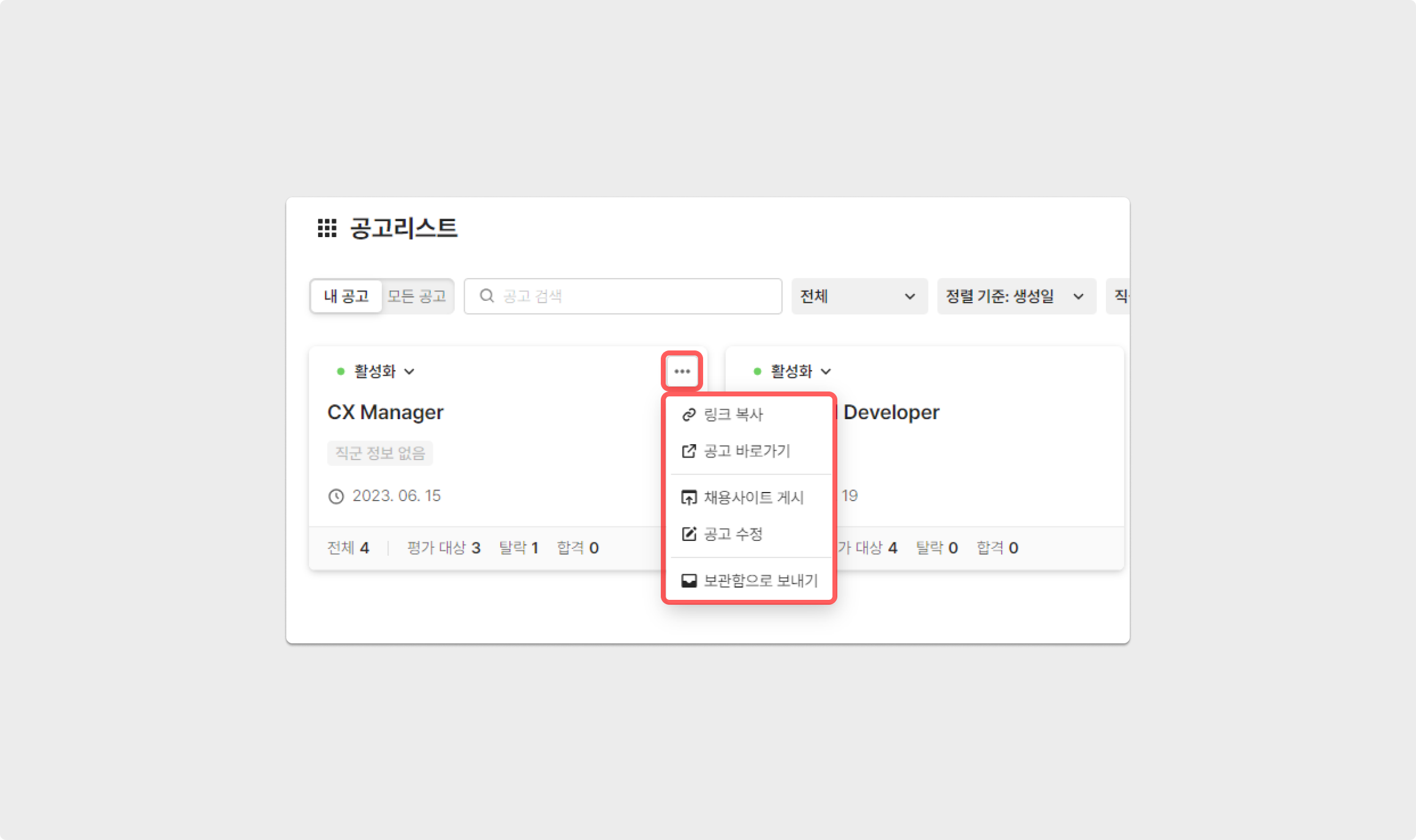1416x840 pixels.
Task: Open the CX Manager posting title
Action: 385,412
